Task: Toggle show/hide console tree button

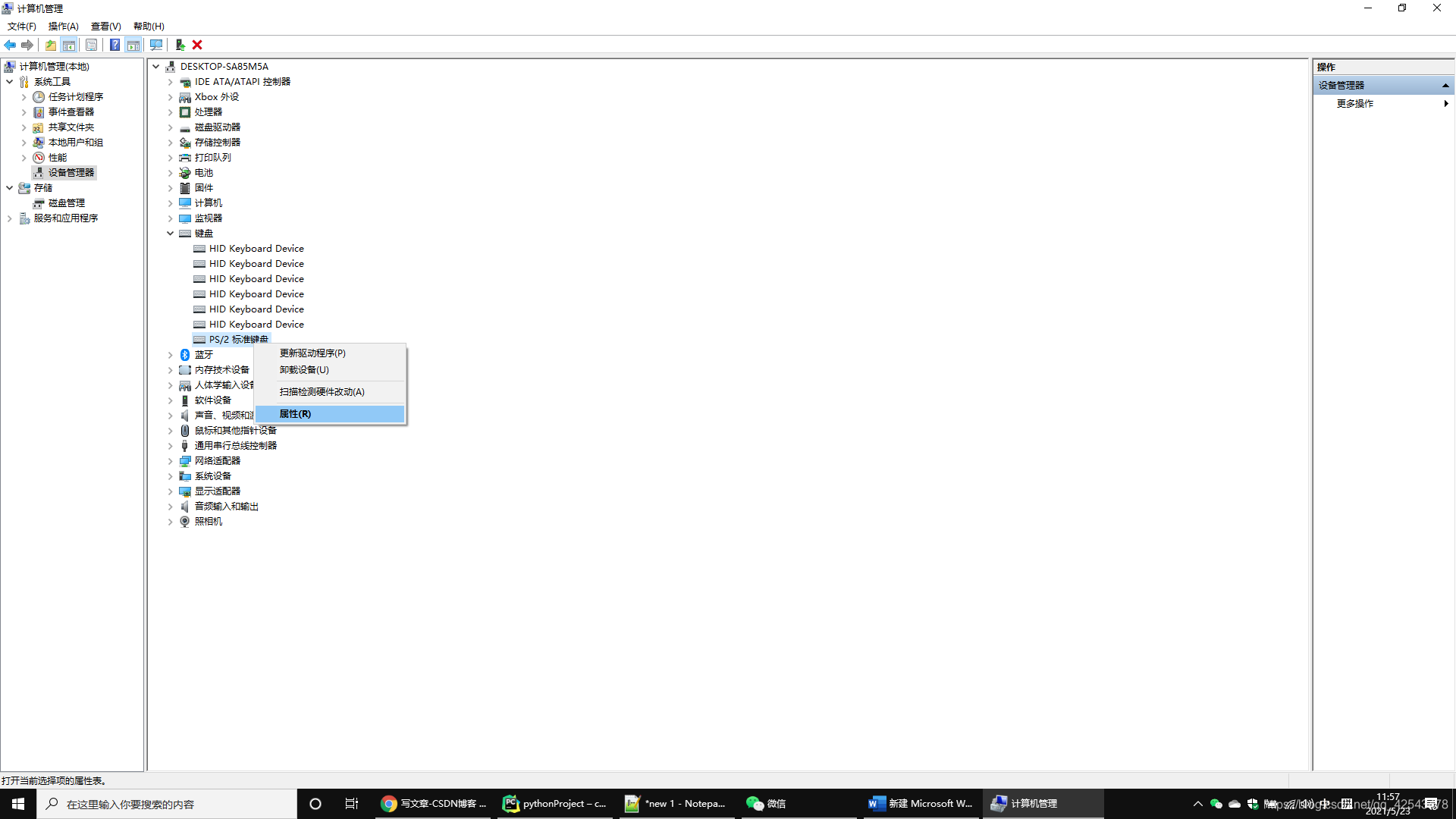Action: (69, 45)
